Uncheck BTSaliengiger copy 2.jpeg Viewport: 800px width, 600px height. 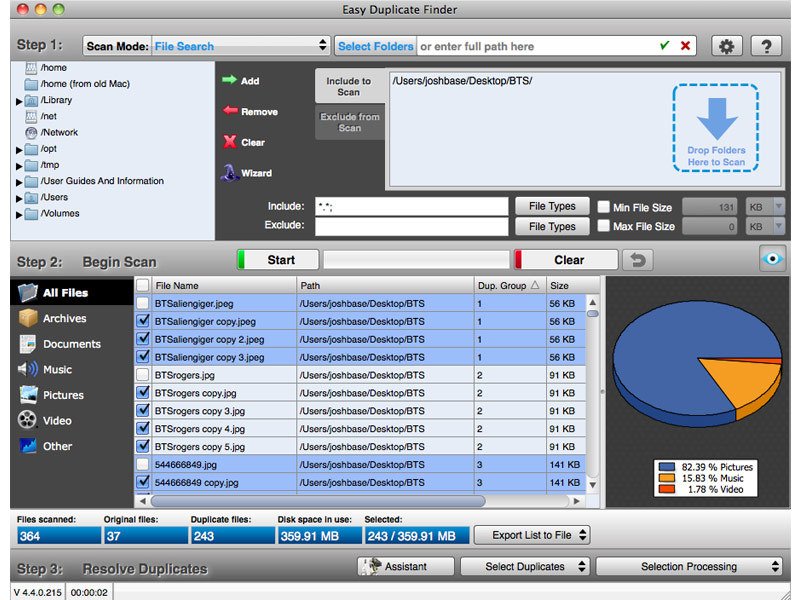143,339
